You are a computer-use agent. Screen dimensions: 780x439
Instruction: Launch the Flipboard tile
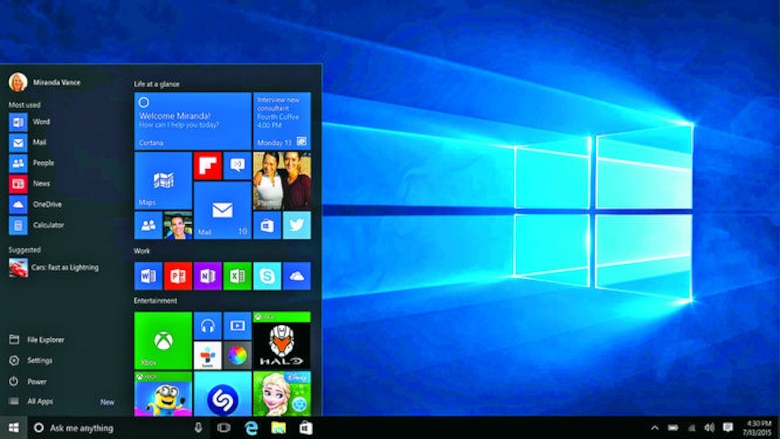(x=207, y=166)
